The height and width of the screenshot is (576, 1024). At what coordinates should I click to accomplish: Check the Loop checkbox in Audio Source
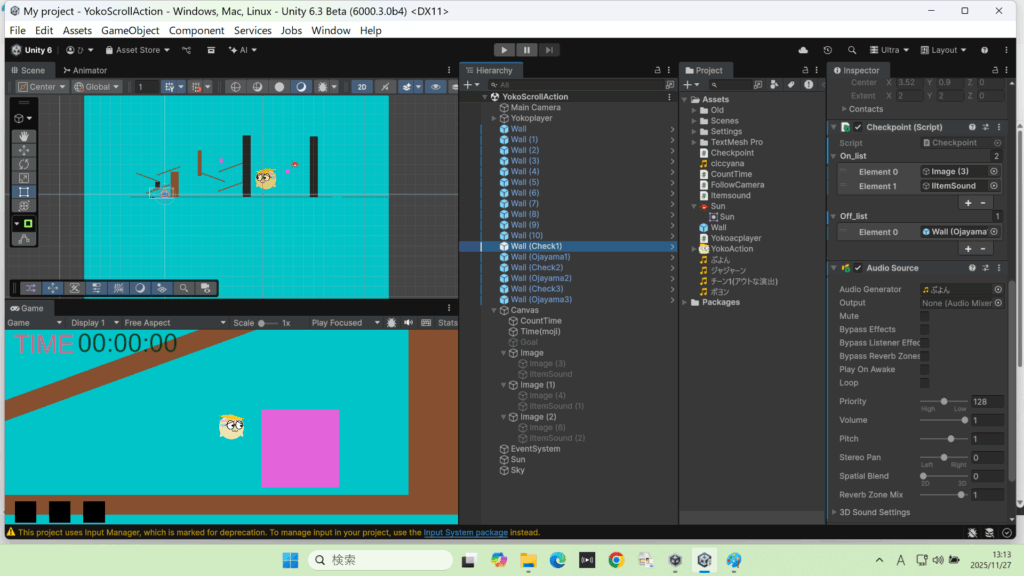coord(924,383)
